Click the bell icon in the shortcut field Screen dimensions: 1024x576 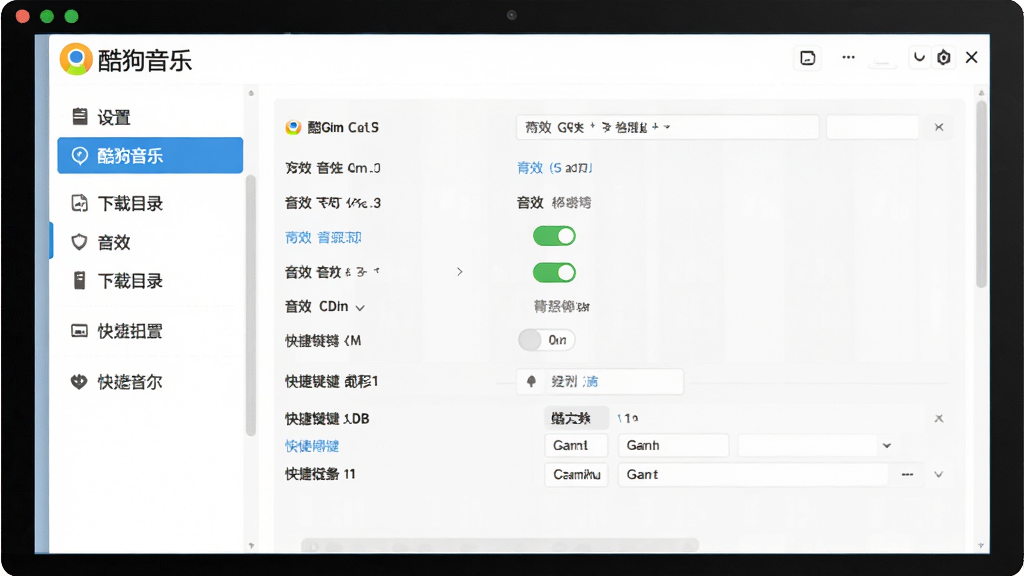[x=531, y=381]
